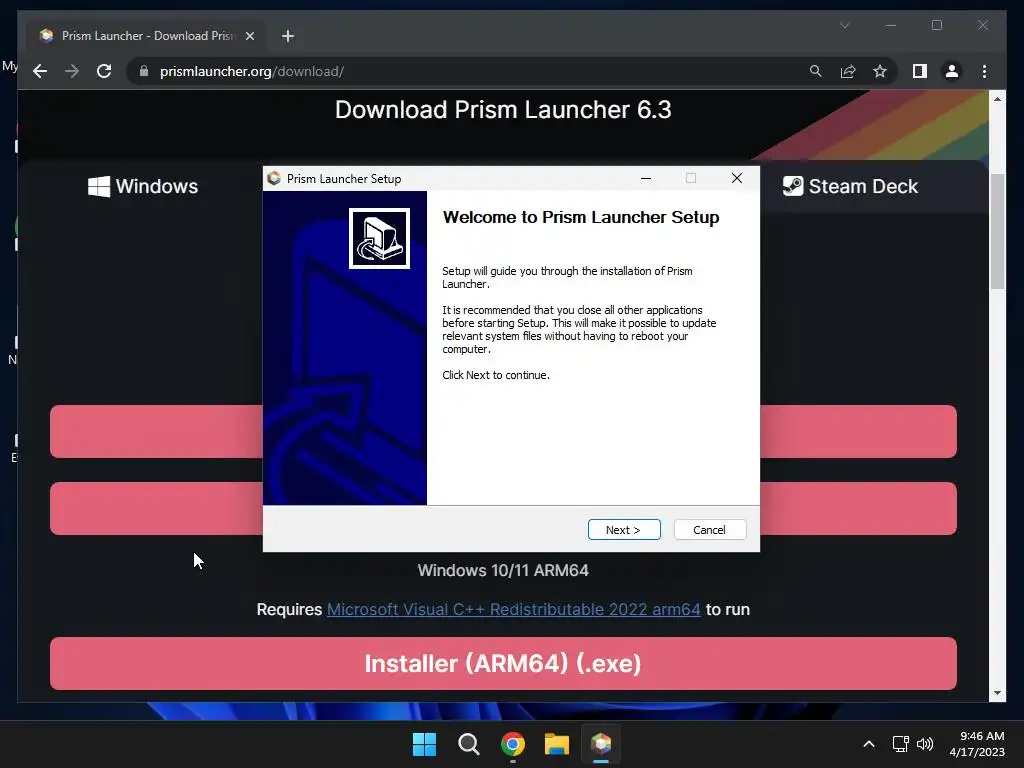Click scrollbar down arrow on web page
The height and width of the screenshot is (768, 1024).
tap(997, 693)
